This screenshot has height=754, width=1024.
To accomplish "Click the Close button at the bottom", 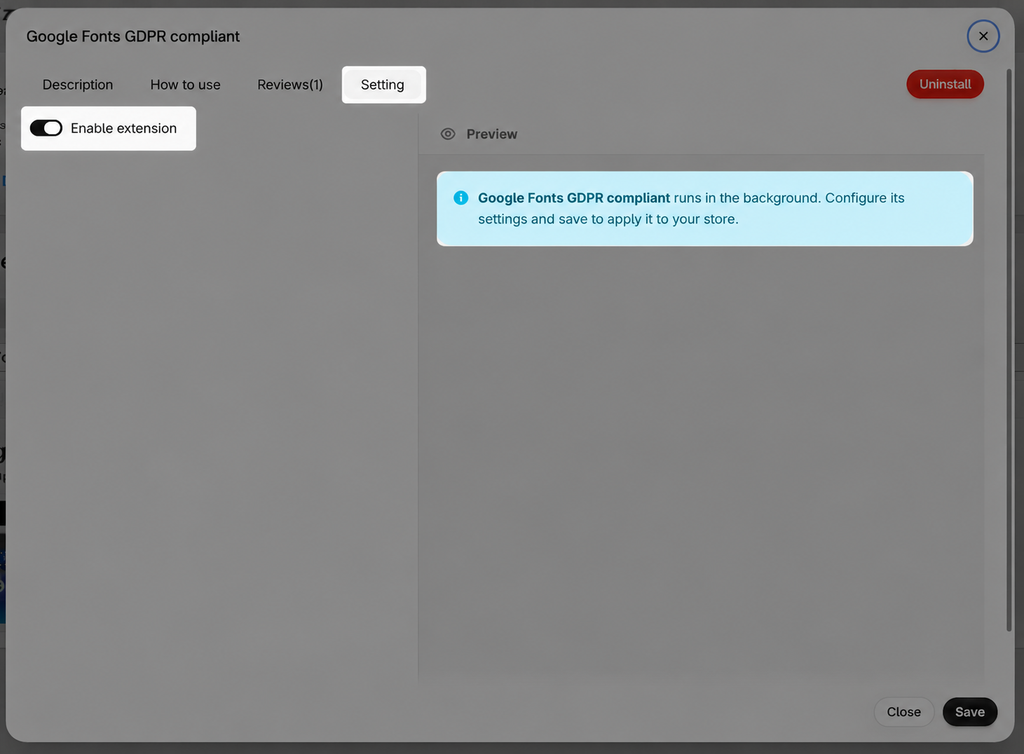I will point(903,712).
